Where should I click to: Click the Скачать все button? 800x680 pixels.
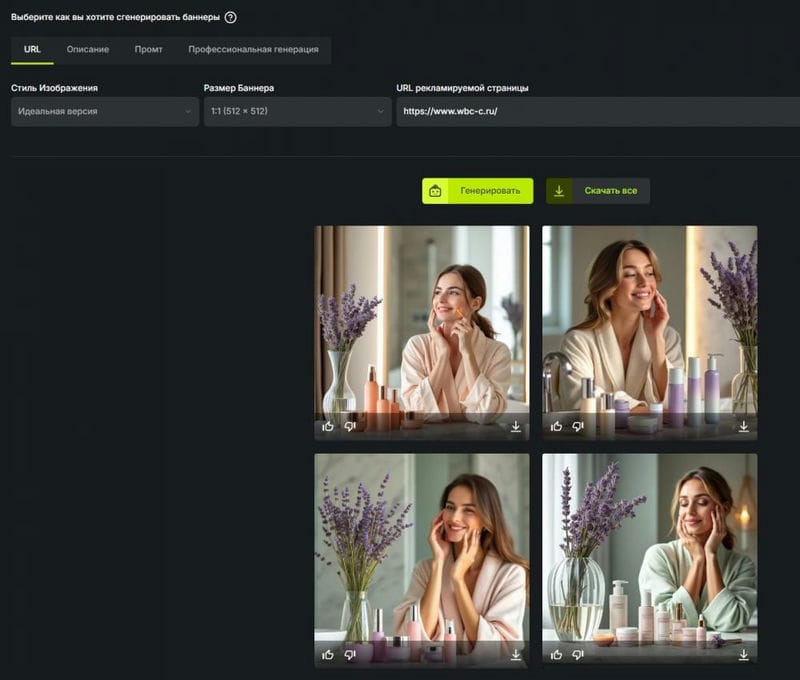coord(597,191)
